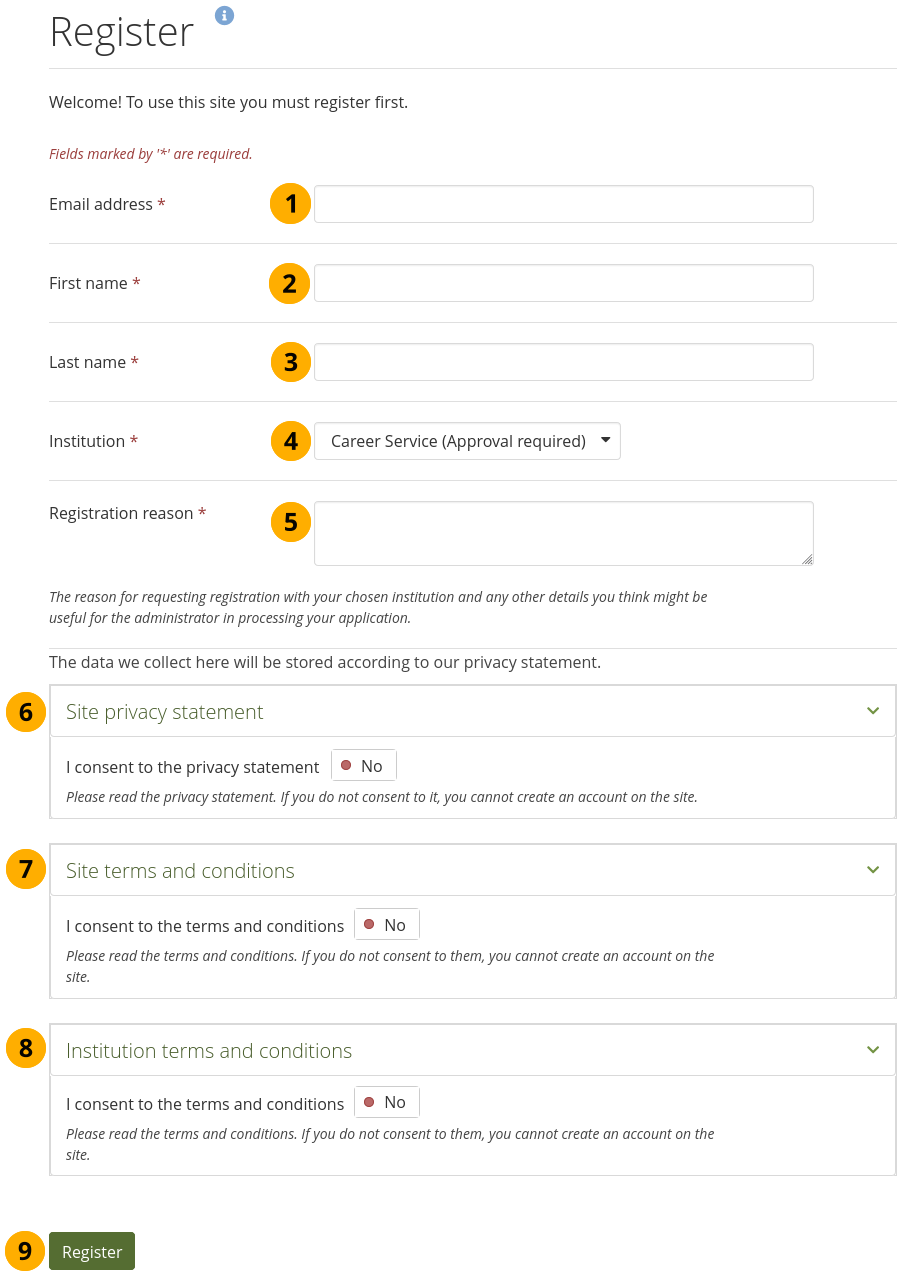Screen dimensions: 903x1277
Task: Click numbered marker 1 beside Email address
Action: click(290, 204)
